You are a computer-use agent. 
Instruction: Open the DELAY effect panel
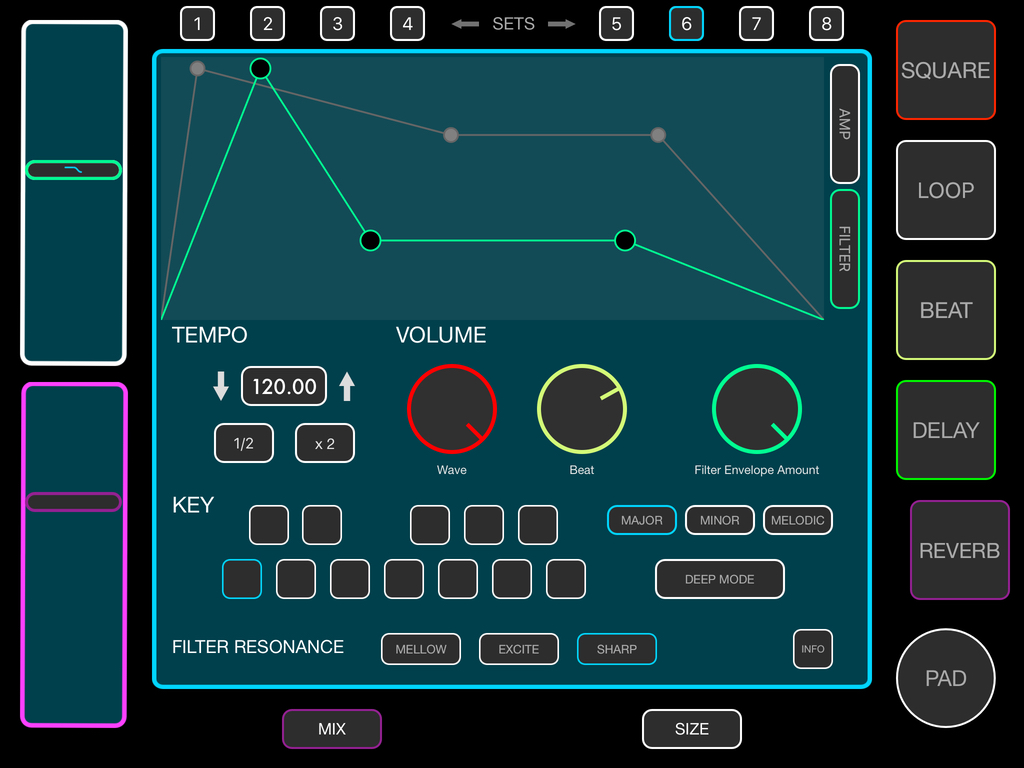click(x=946, y=430)
